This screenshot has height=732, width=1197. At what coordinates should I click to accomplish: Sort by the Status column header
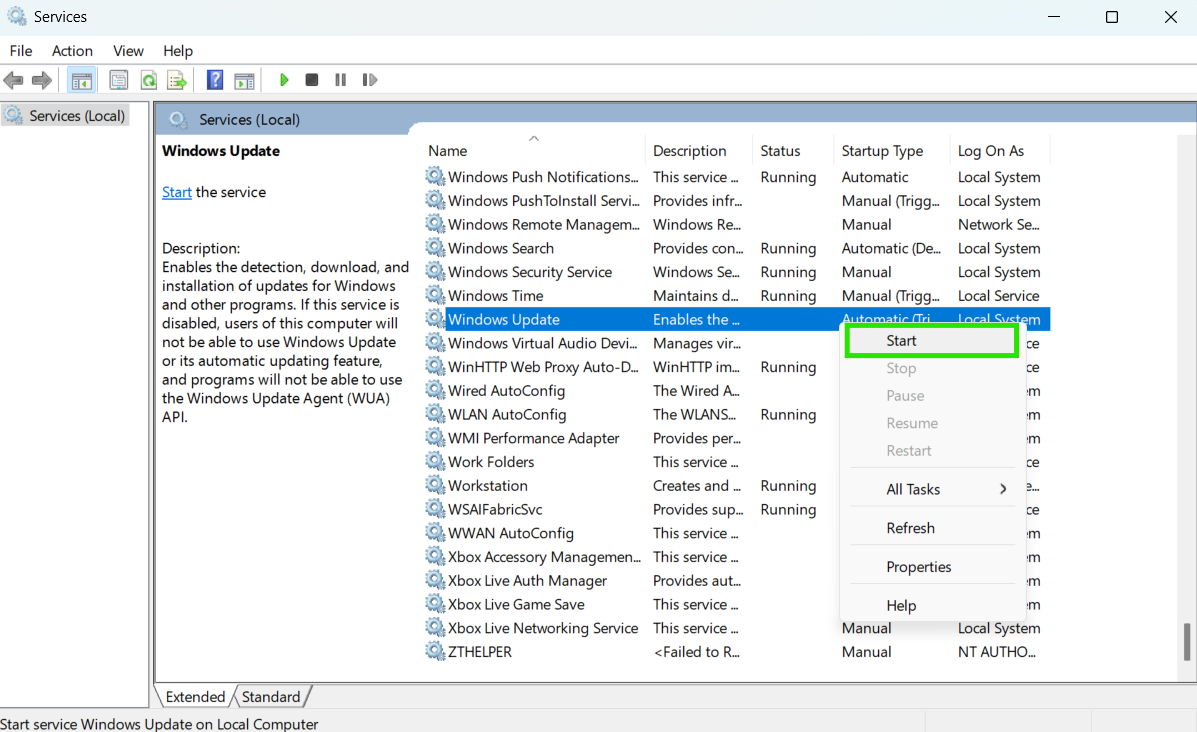[792, 150]
